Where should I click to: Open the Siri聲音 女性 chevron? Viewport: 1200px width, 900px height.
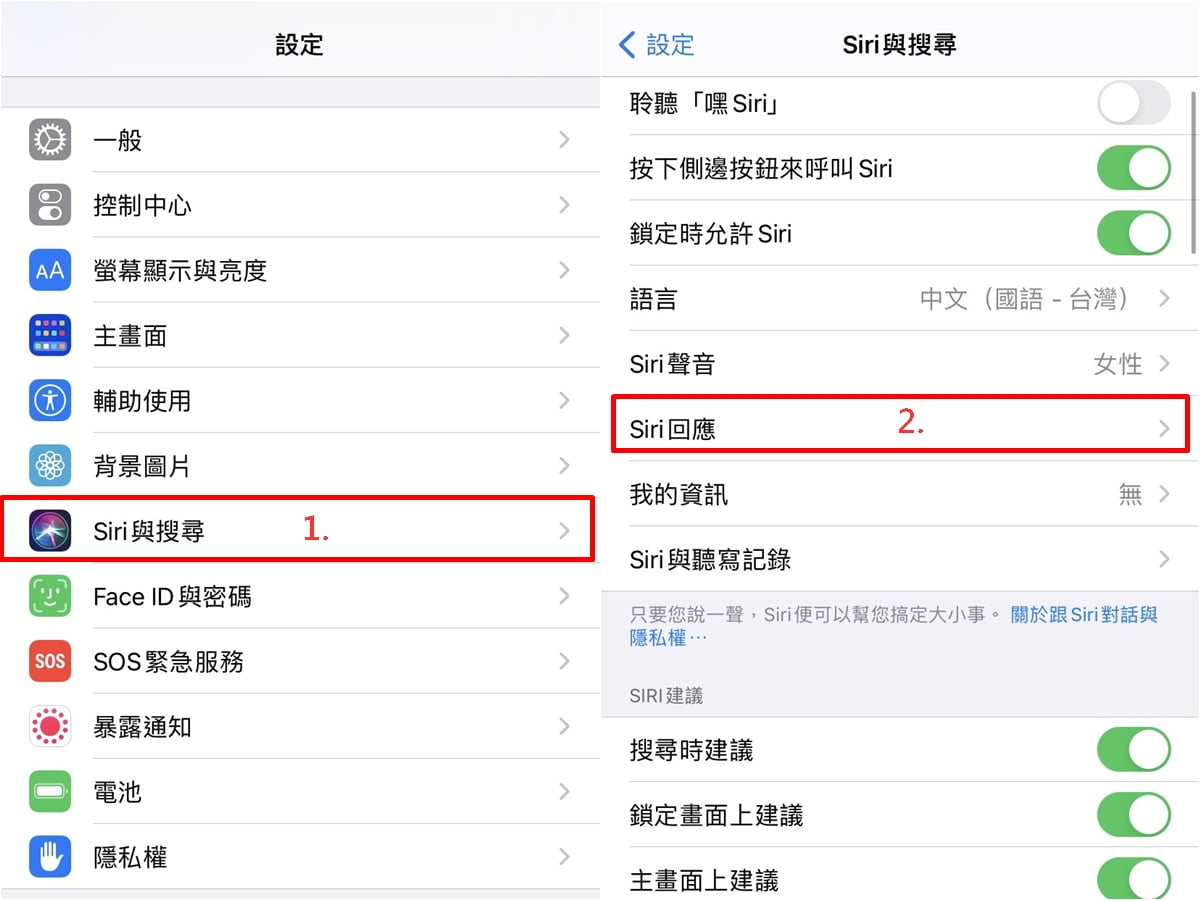tap(1164, 363)
